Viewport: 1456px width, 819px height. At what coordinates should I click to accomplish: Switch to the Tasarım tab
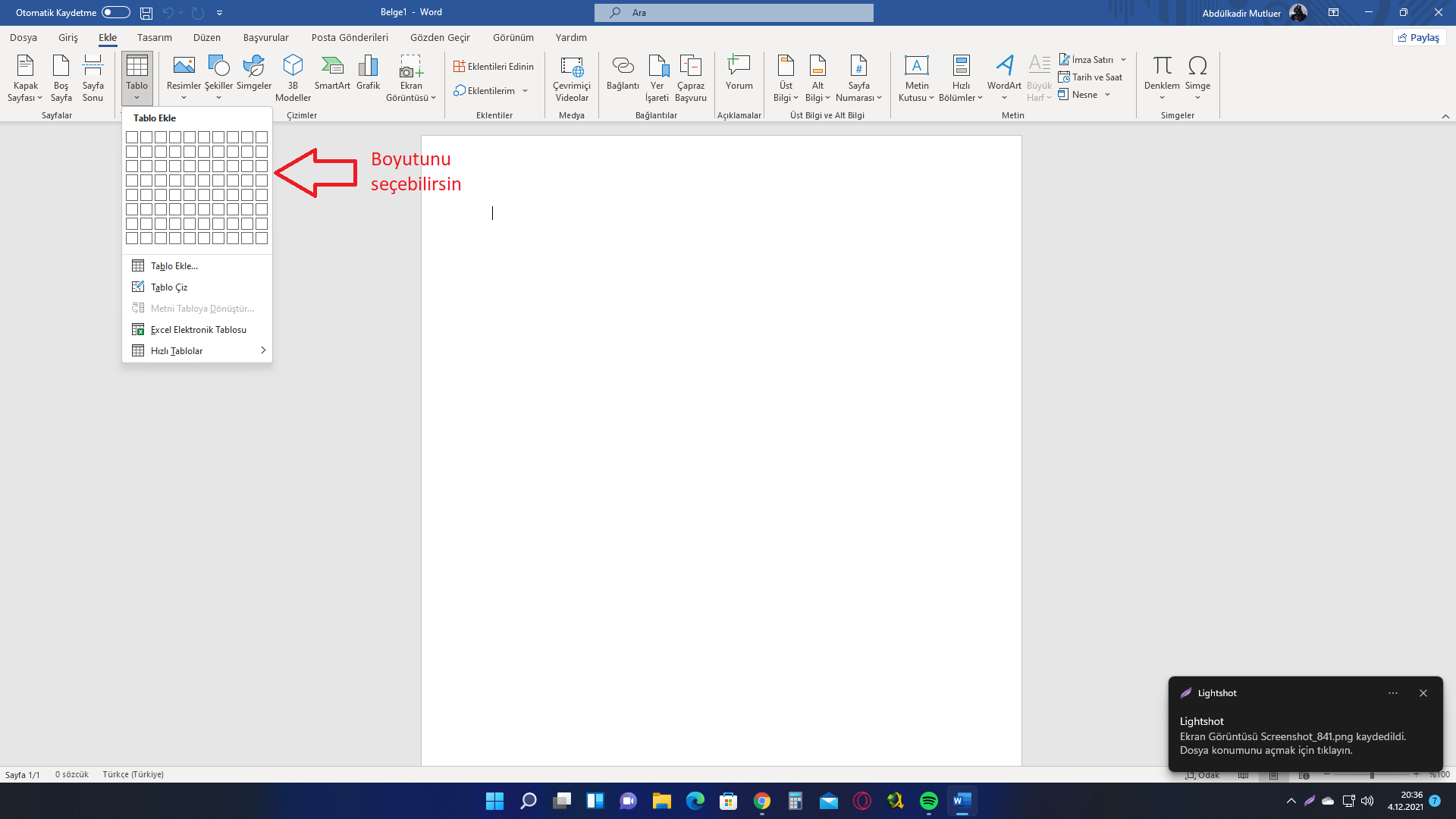point(155,37)
